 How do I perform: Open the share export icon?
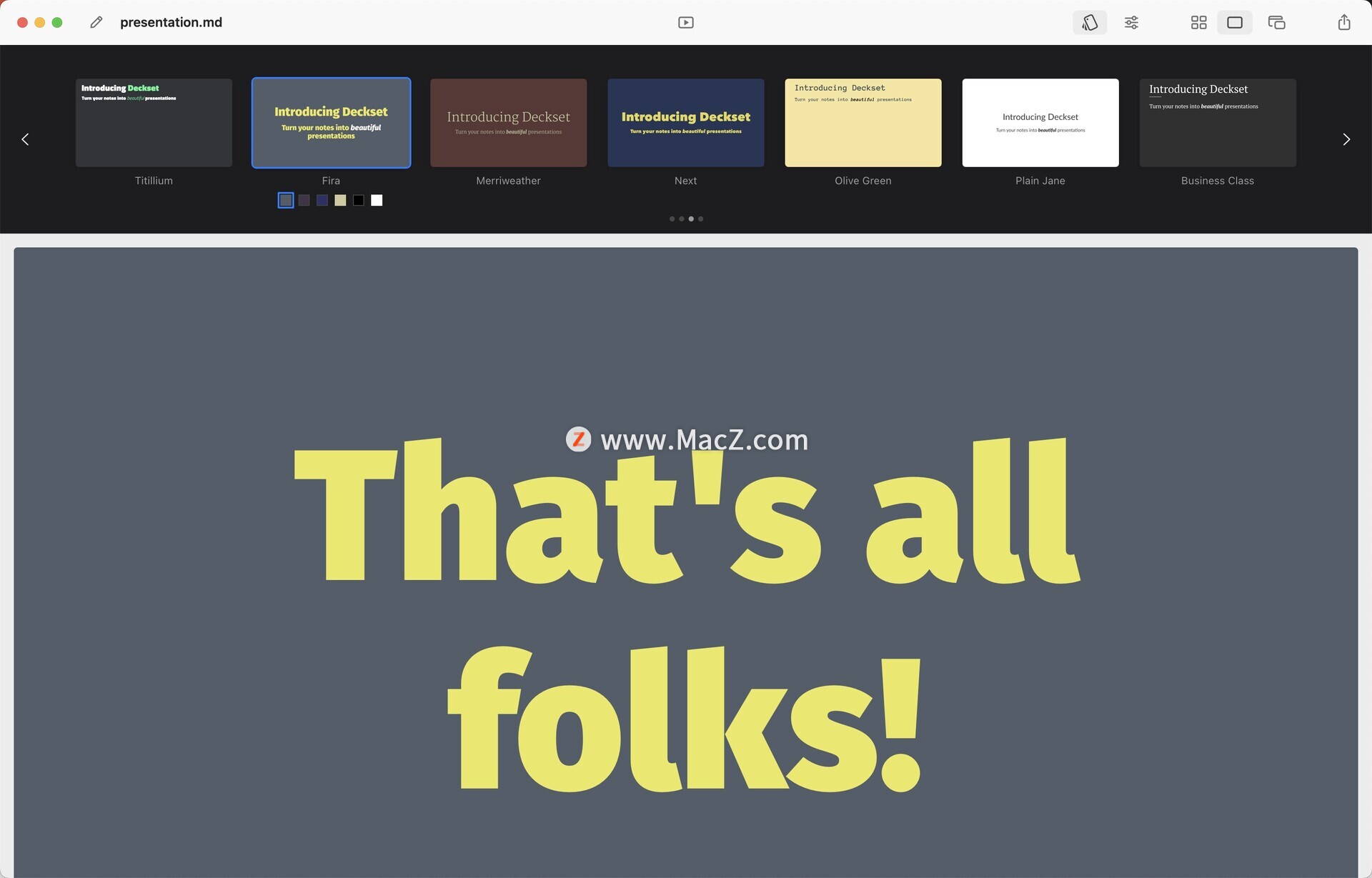tap(1344, 22)
